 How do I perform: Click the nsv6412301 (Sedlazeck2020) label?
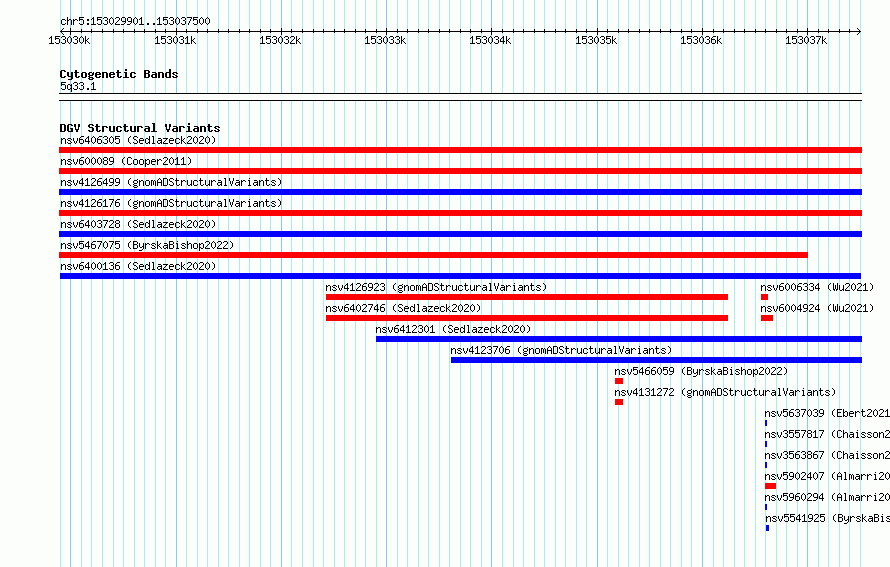[x=453, y=329]
